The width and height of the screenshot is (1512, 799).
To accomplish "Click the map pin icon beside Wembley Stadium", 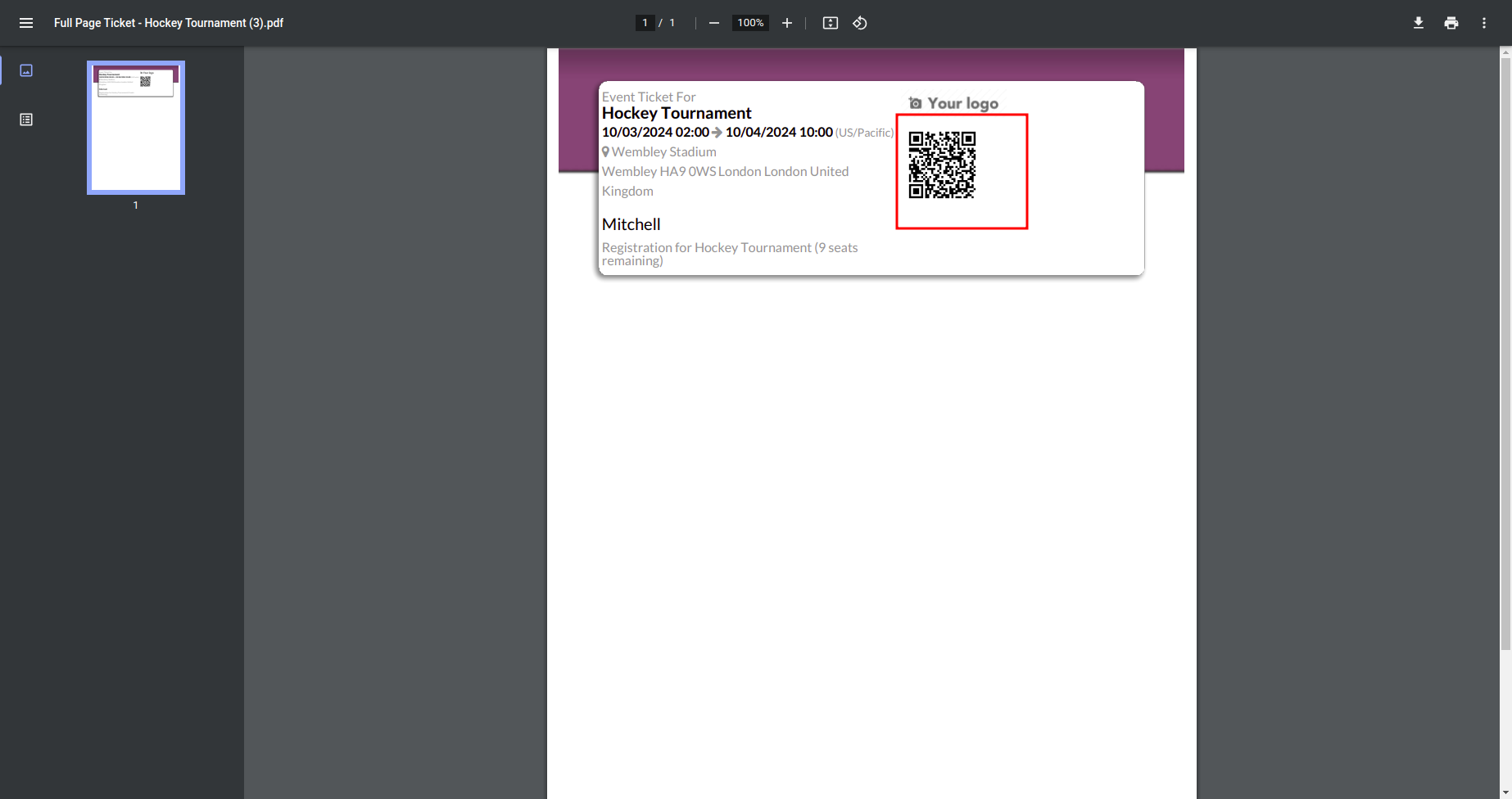I will point(606,151).
